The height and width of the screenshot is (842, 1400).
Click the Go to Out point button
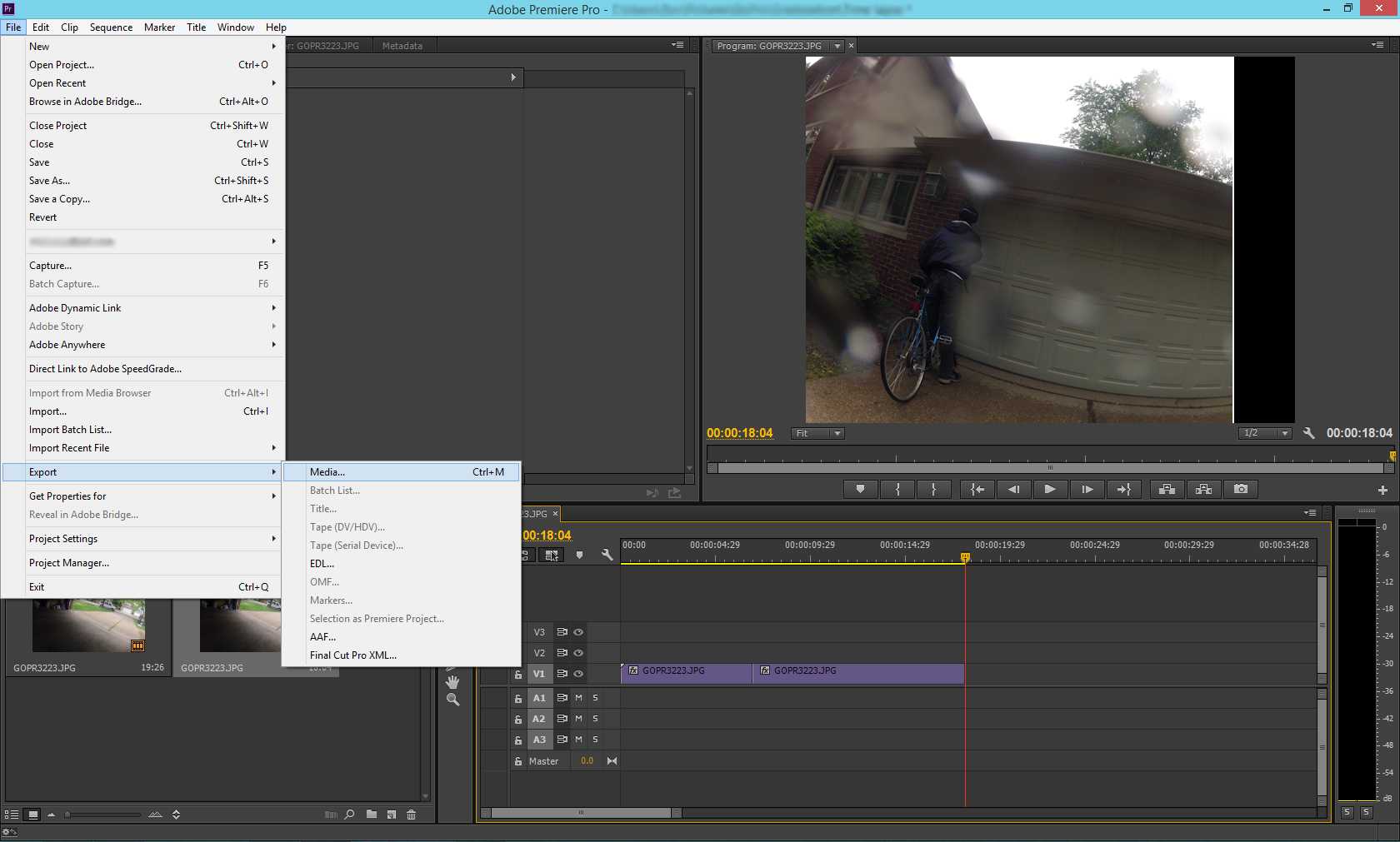click(x=1123, y=490)
